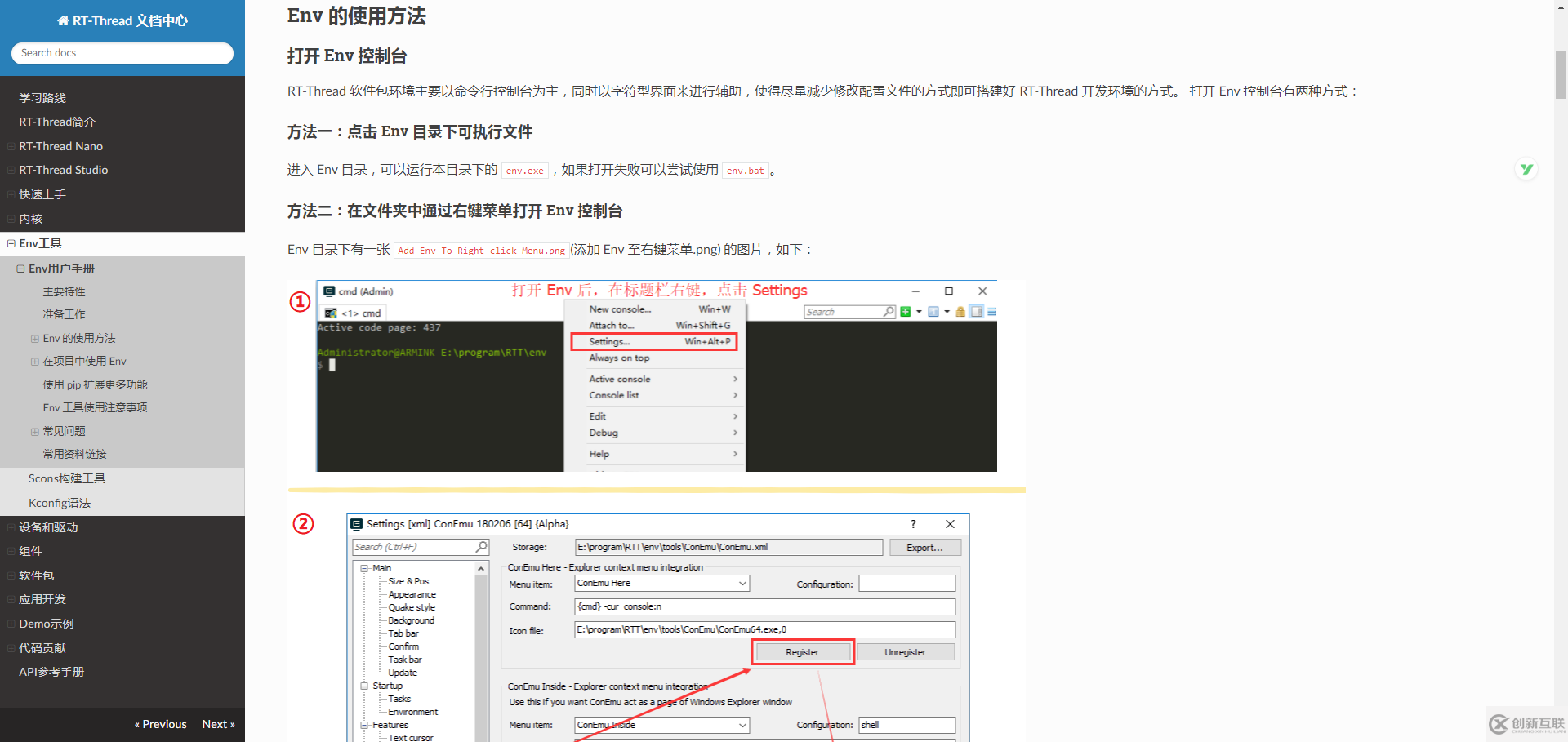Click the Command field showing {cmd} -cur_console:n
The image size is (1568, 742).
[764, 606]
